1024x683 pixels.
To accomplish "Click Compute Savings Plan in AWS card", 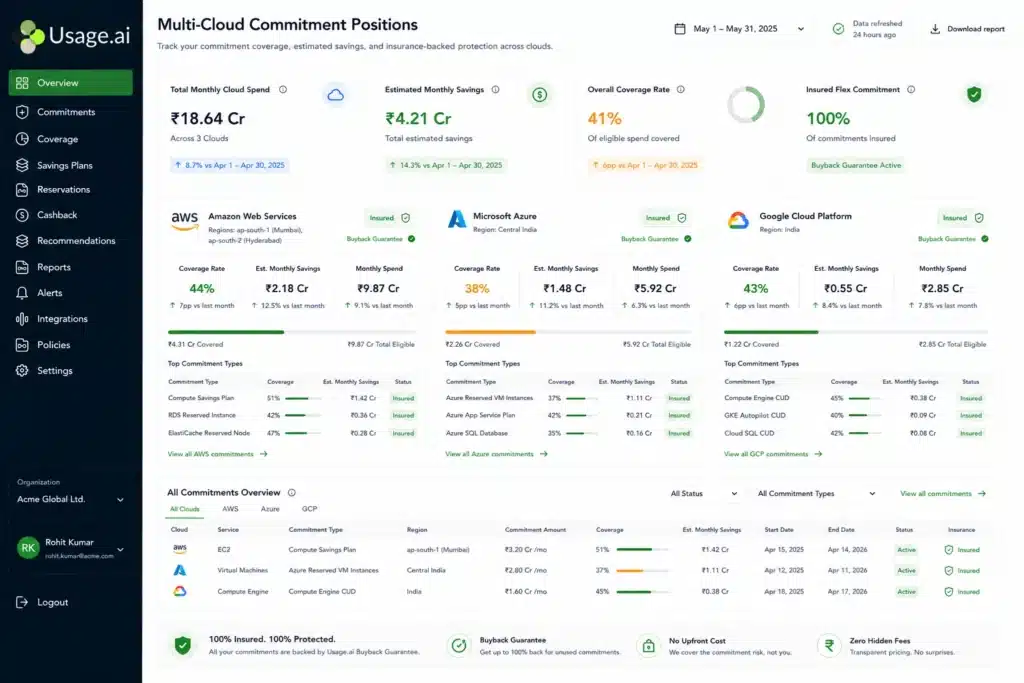I will tap(201, 398).
